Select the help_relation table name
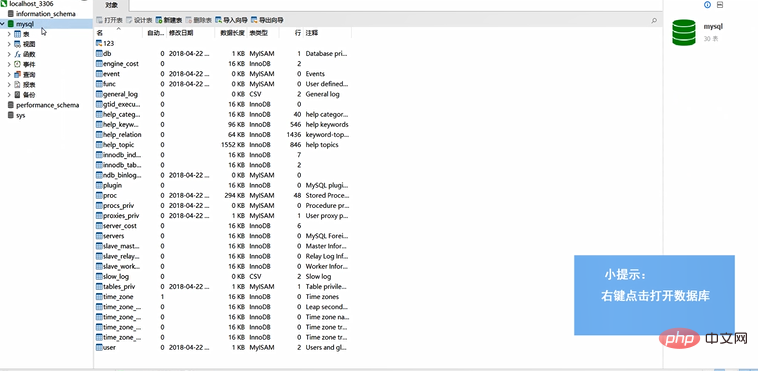 122,134
